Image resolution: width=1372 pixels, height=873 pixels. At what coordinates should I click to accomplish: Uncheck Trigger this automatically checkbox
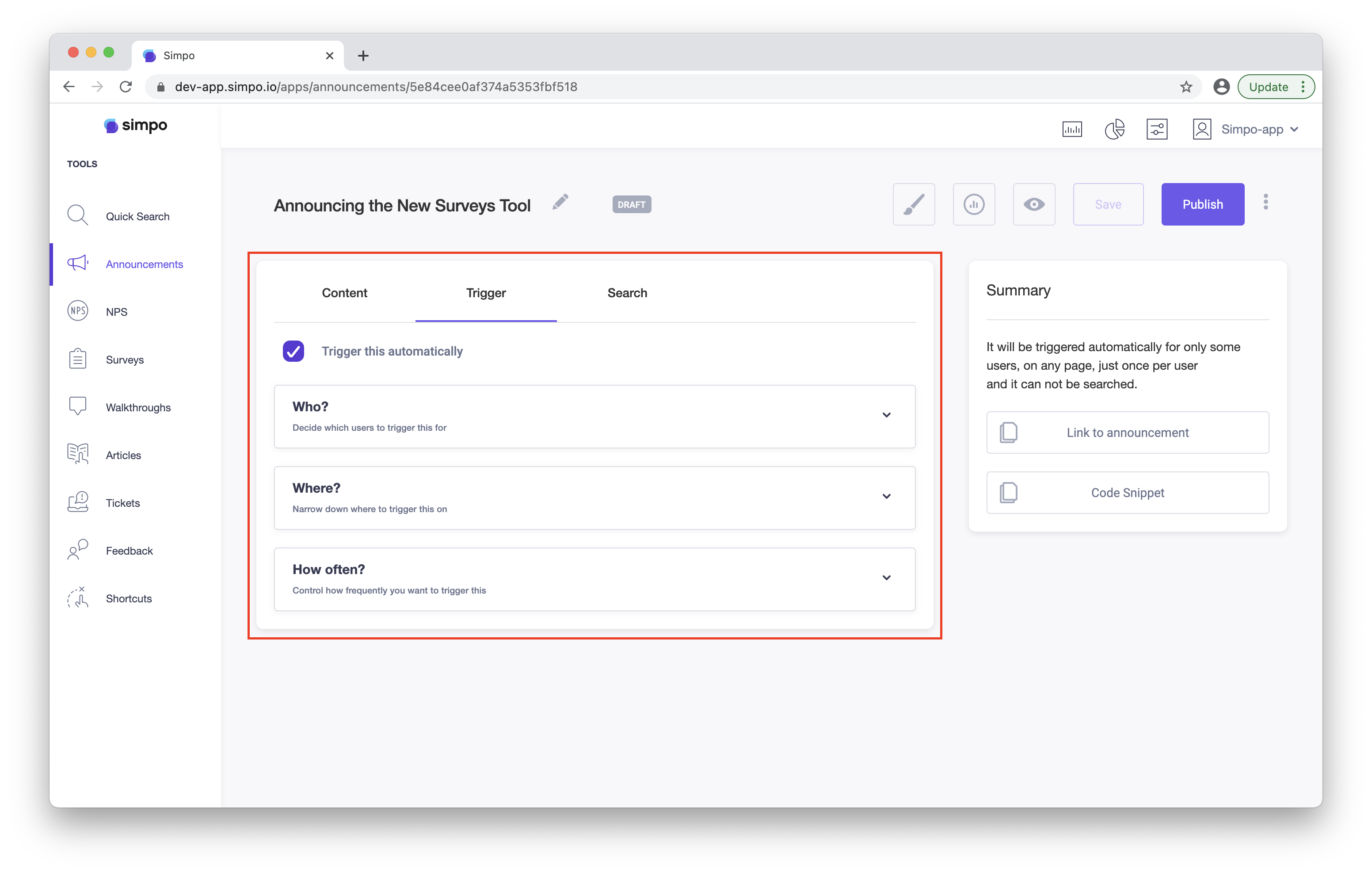[293, 351]
